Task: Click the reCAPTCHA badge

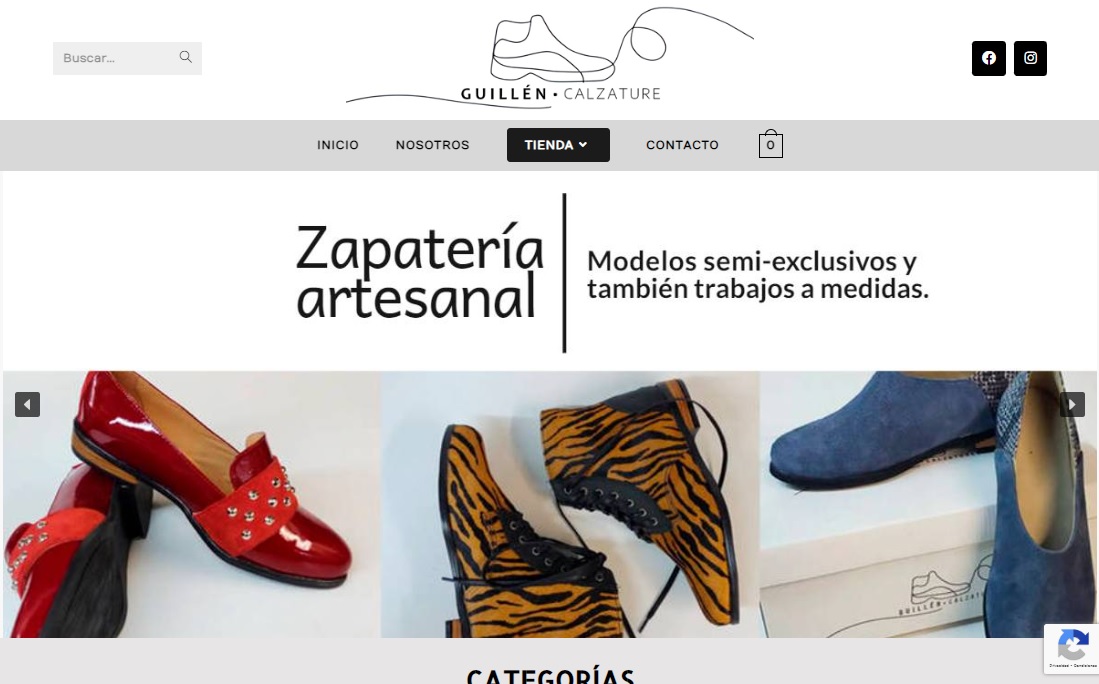Action: (1072, 648)
